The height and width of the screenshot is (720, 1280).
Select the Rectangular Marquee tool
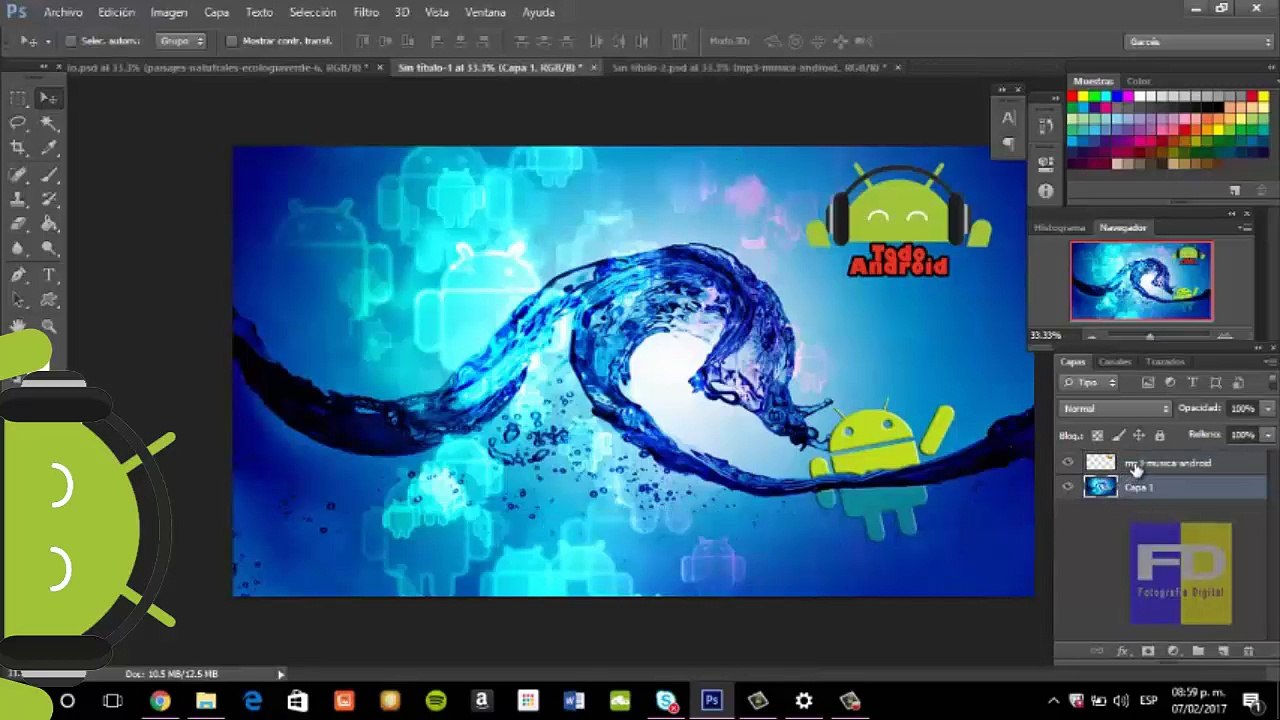(18, 98)
